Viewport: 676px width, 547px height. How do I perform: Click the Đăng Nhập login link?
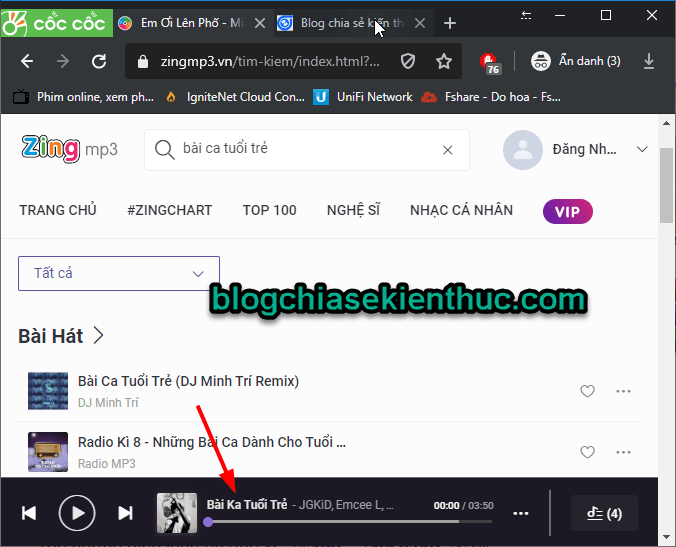click(x=585, y=150)
